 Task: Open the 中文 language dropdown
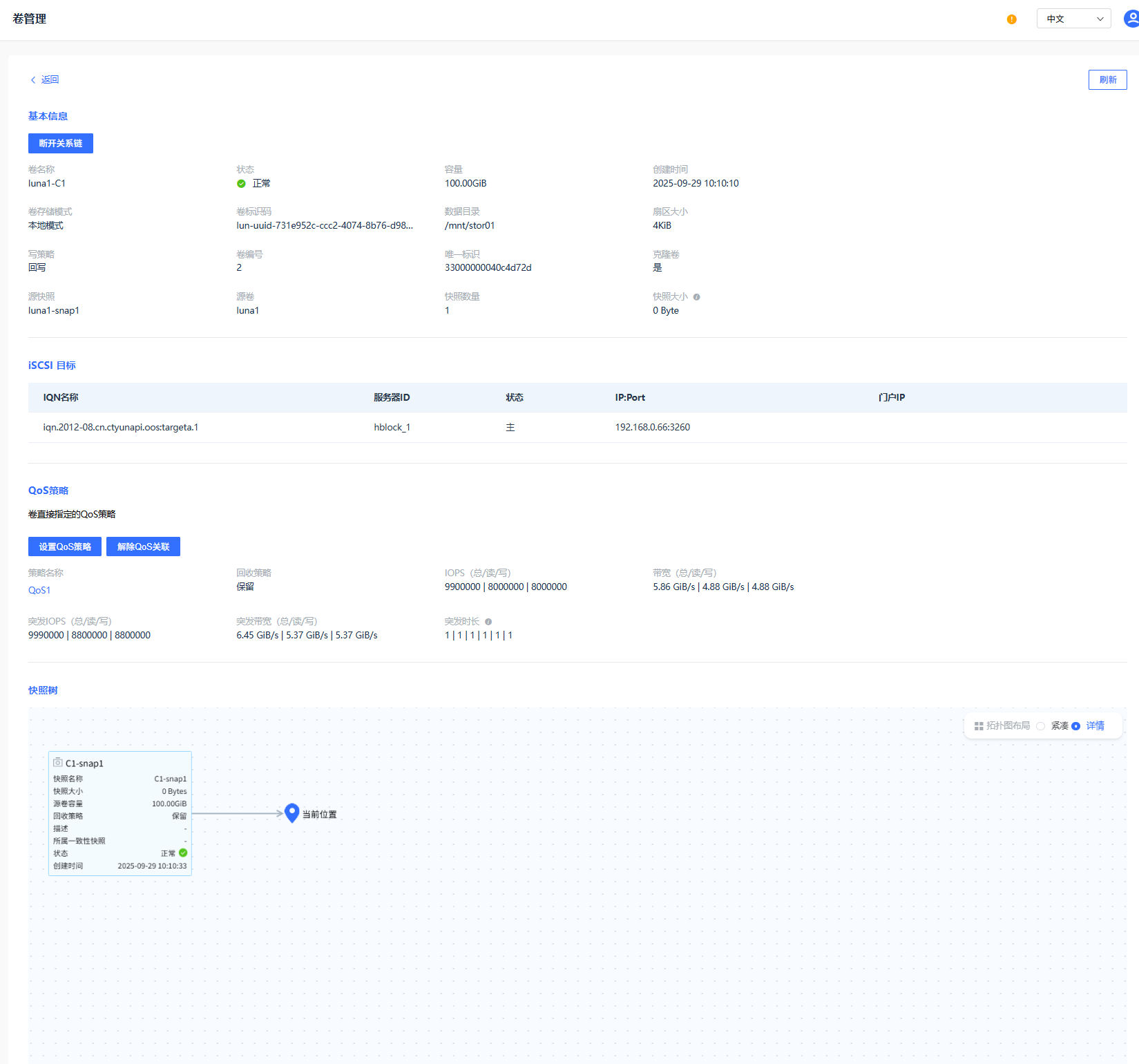point(1073,19)
